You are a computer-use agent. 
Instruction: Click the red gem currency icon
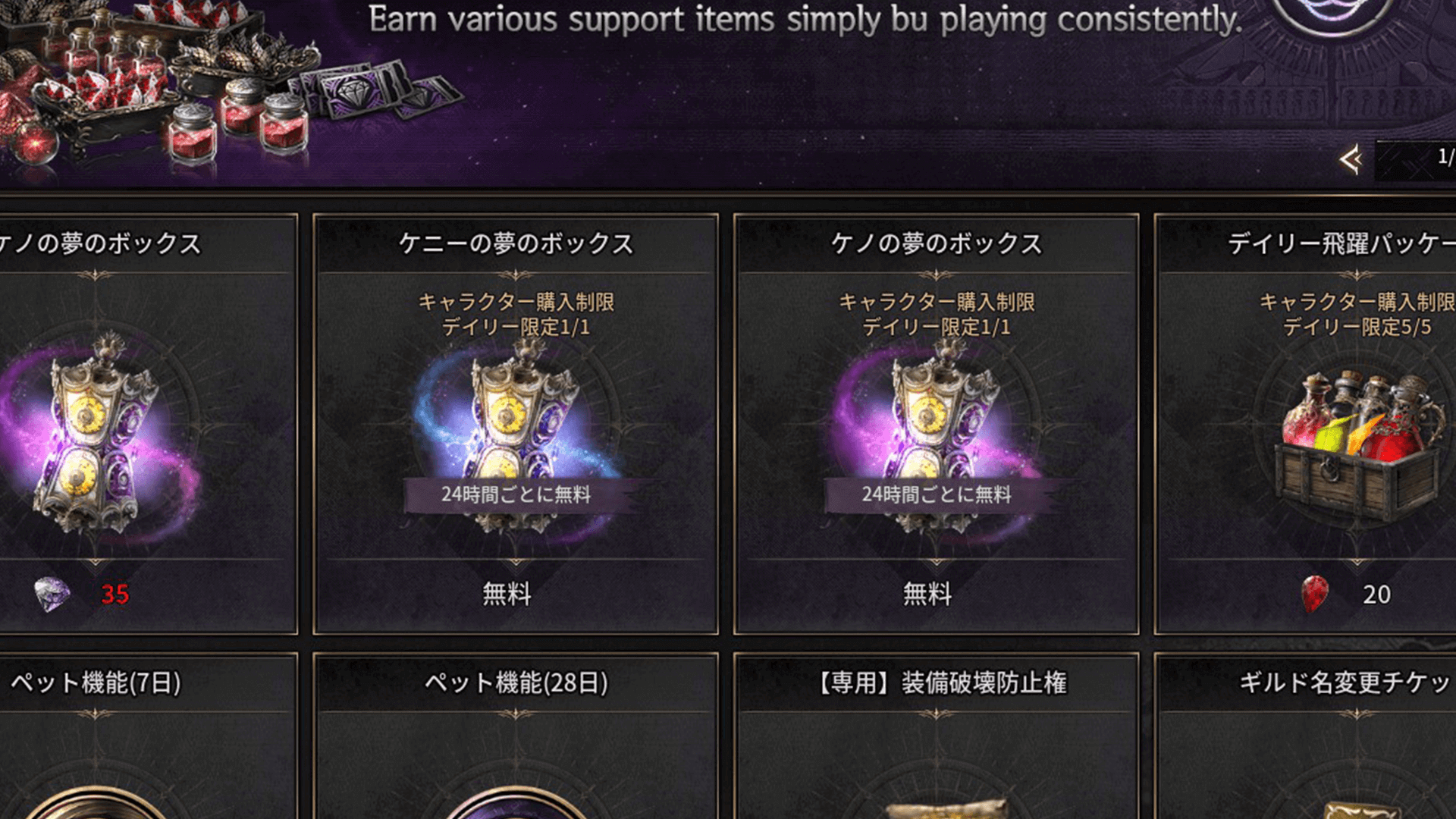pos(1315,593)
